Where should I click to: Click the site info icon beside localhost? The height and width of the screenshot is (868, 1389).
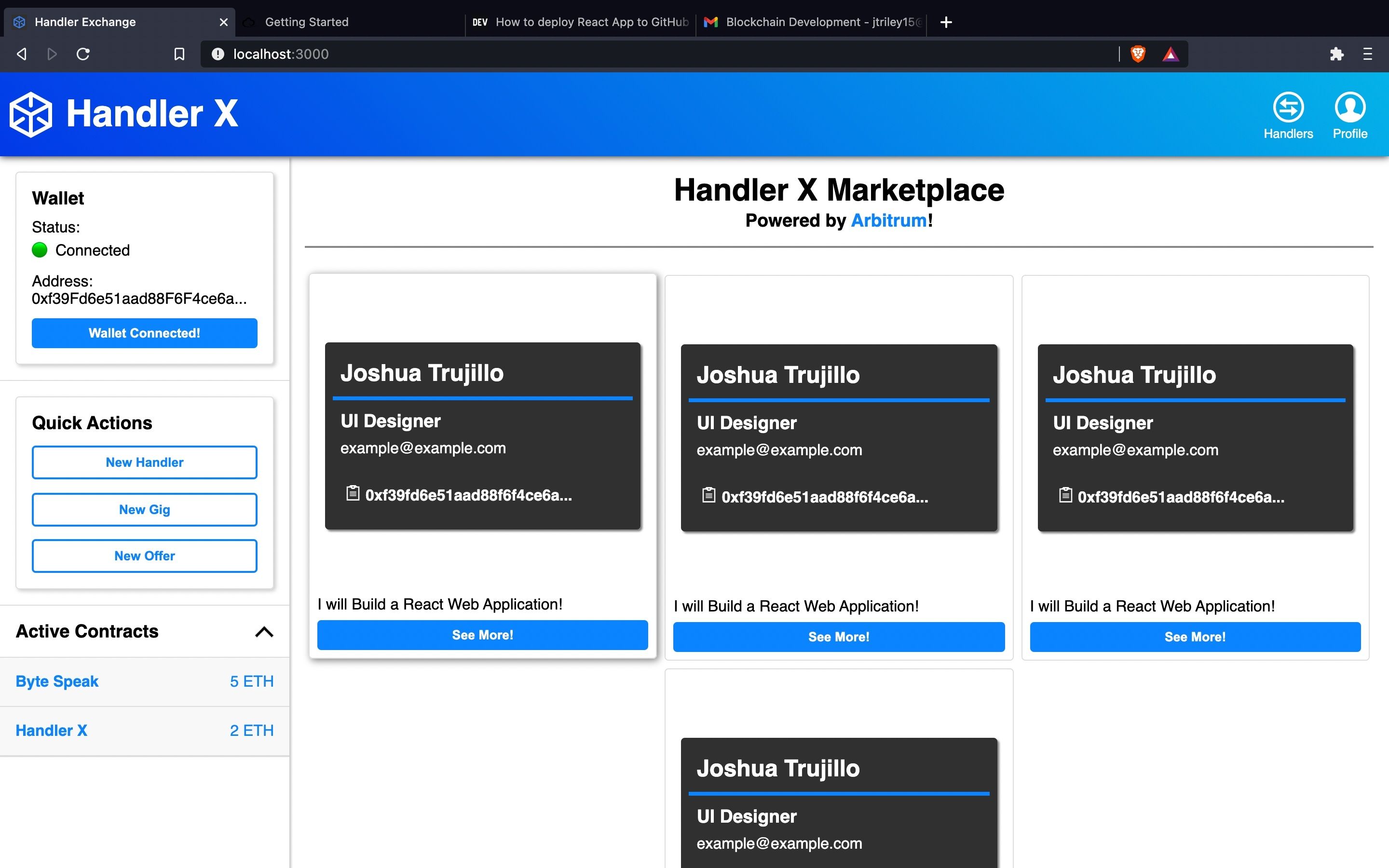(218, 54)
